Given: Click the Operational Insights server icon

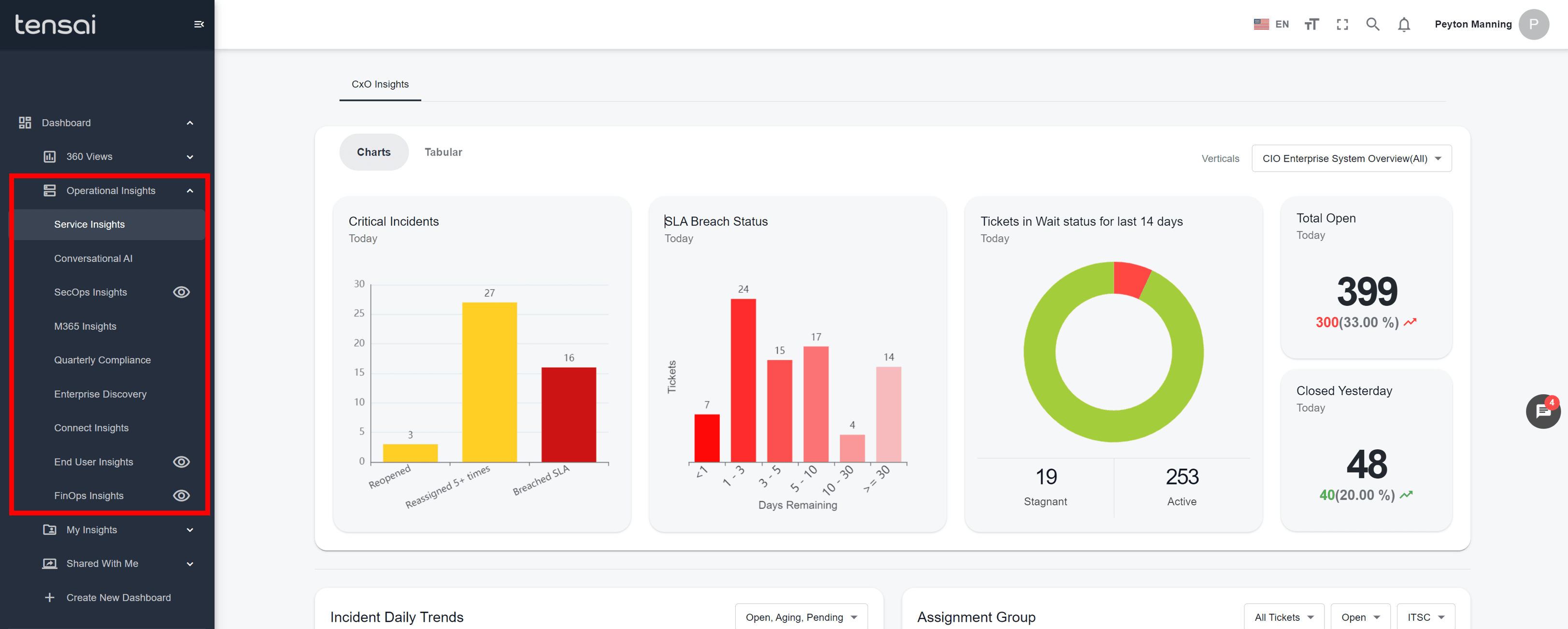Looking at the screenshot, I should coord(49,191).
